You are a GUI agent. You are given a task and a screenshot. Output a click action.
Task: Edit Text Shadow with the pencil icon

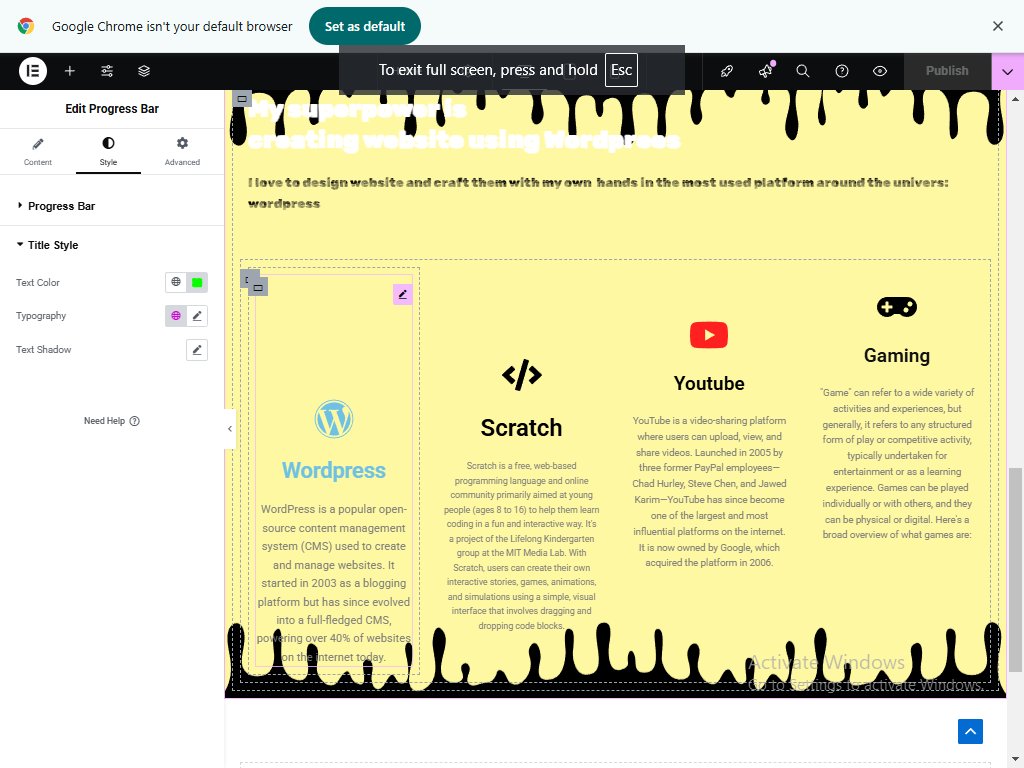coord(197,349)
